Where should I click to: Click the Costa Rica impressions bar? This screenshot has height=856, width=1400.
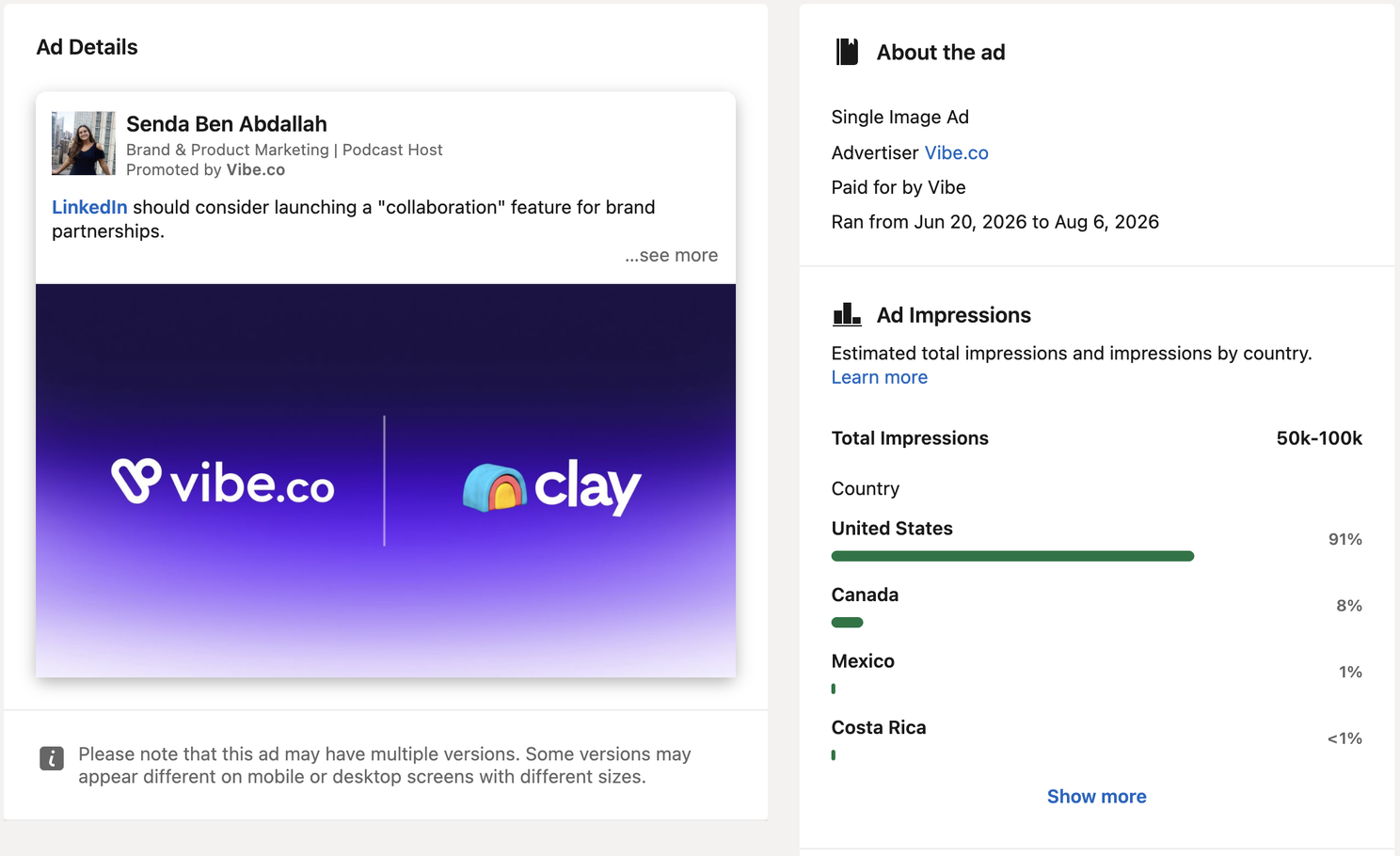tap(834, 755)
